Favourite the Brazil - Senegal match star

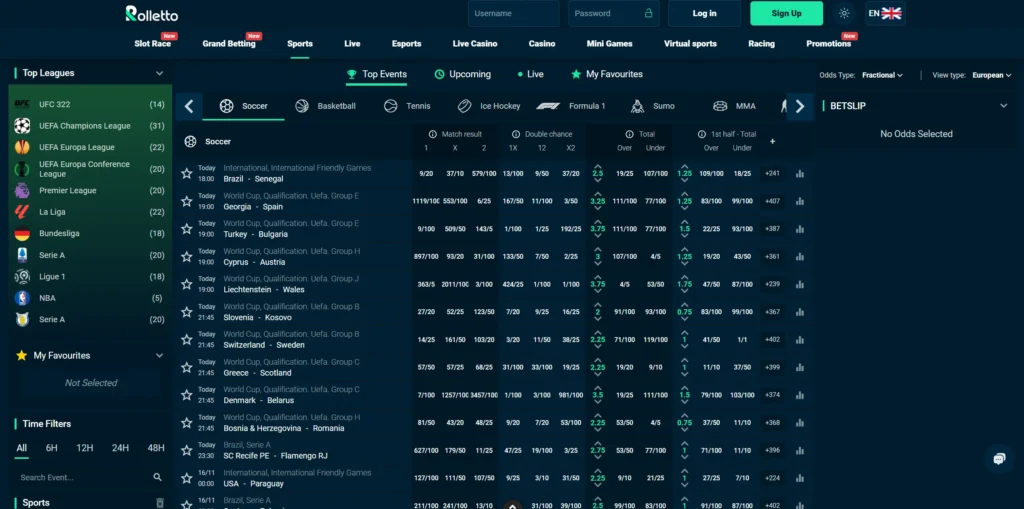pos(186,173)
